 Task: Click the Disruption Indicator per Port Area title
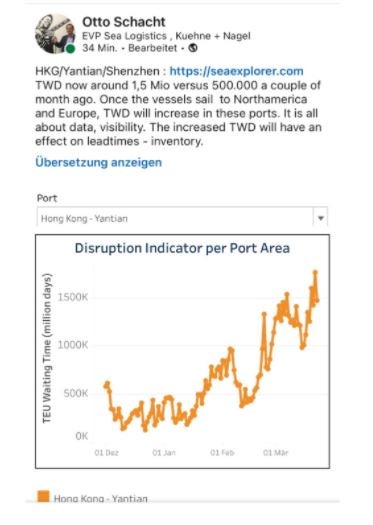tap(182, 248)
